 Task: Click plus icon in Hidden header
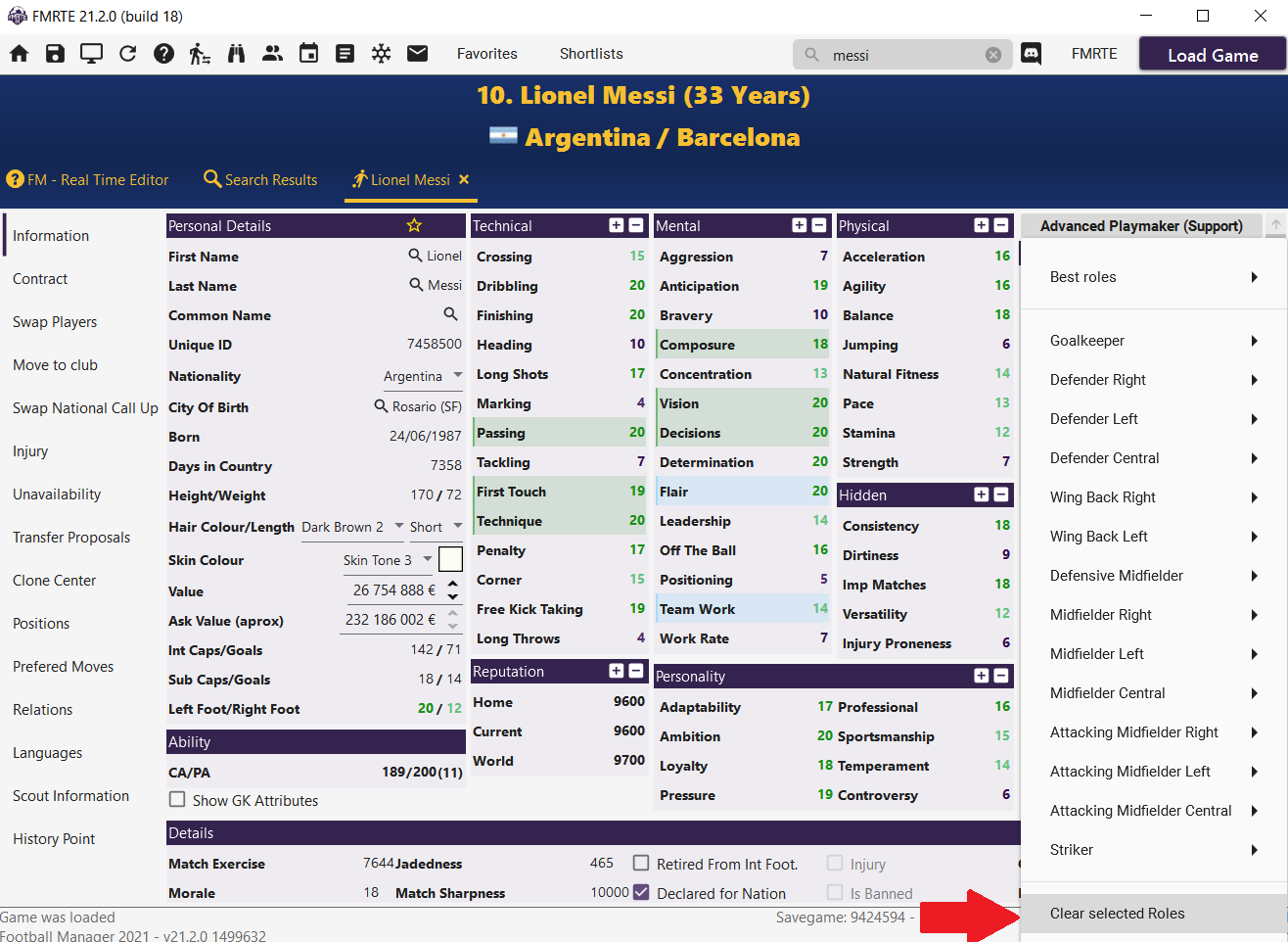click(x=982, y=495)
